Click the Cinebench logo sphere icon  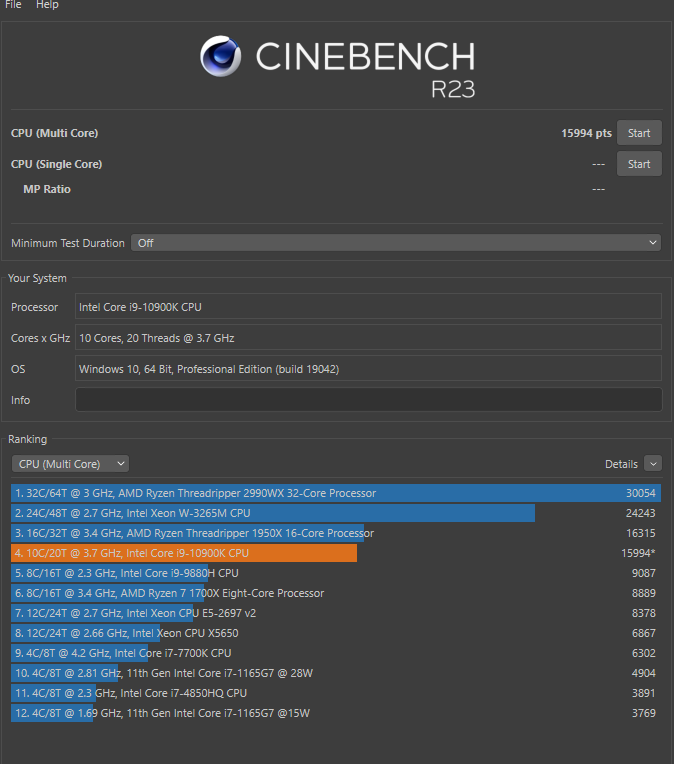pyautogui.click(x=220, y=56)
